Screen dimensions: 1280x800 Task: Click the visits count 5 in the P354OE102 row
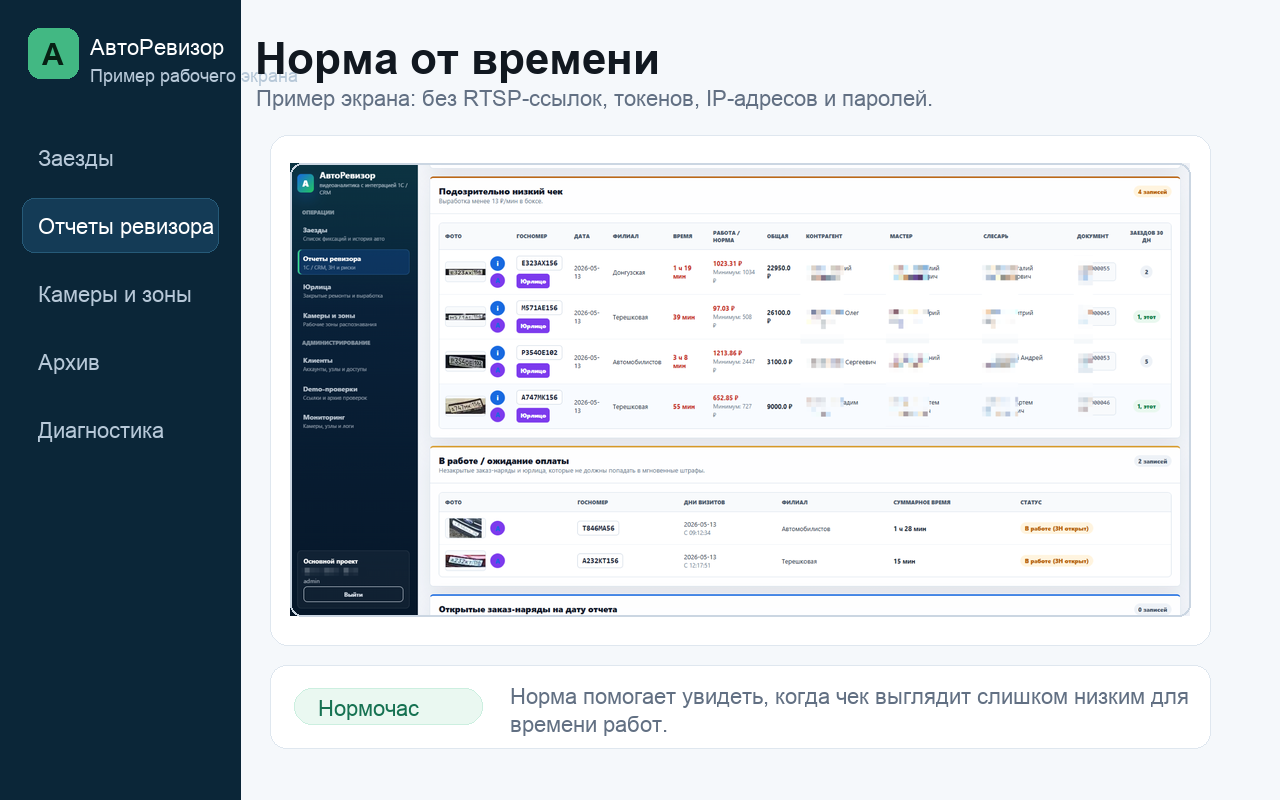1146,361
